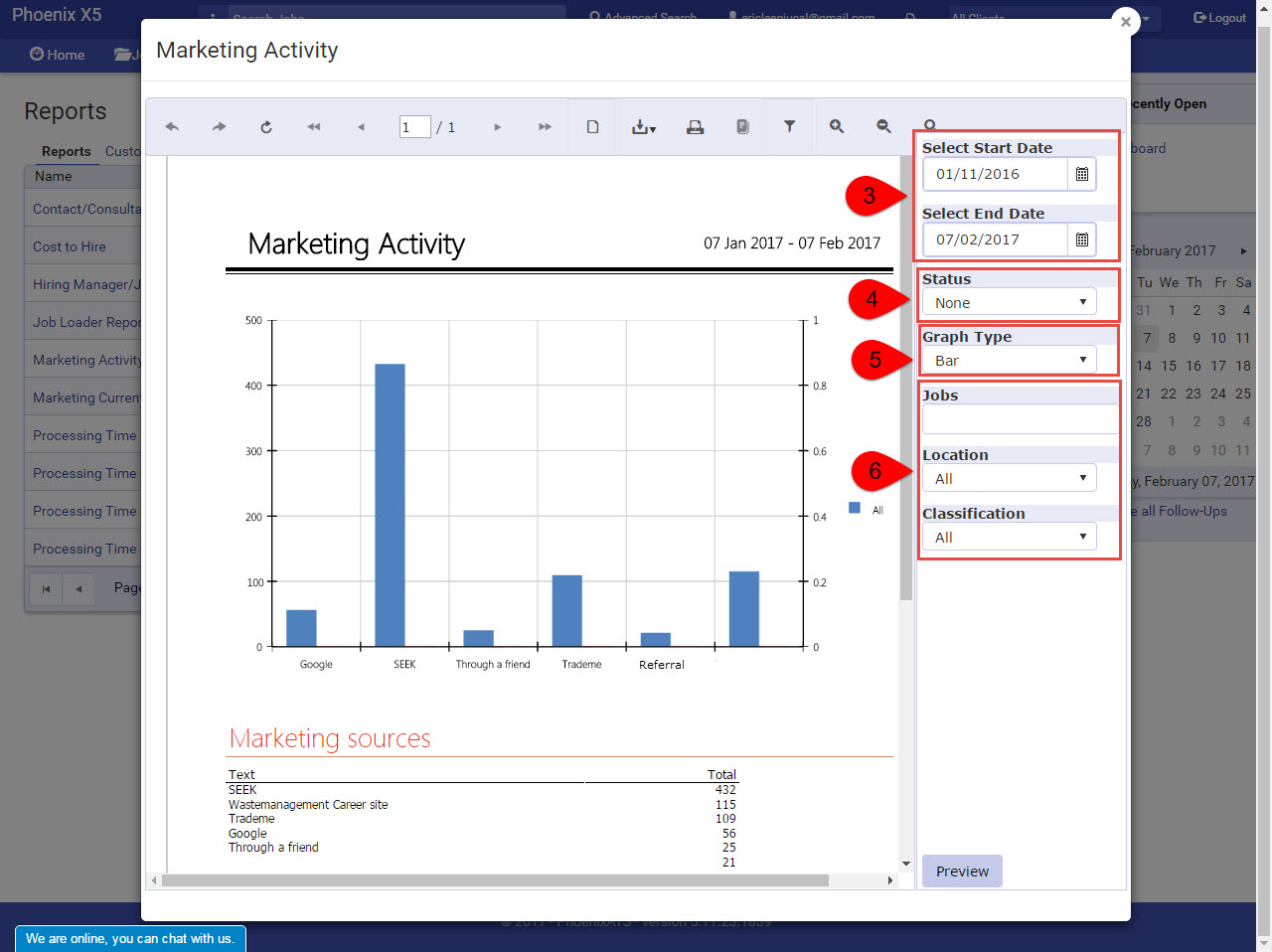Image resolution: width=1272 pixels, height=952 pixels.
Task: Select "Contact/Consulta" report in background list
Action: tap(86, 209)
